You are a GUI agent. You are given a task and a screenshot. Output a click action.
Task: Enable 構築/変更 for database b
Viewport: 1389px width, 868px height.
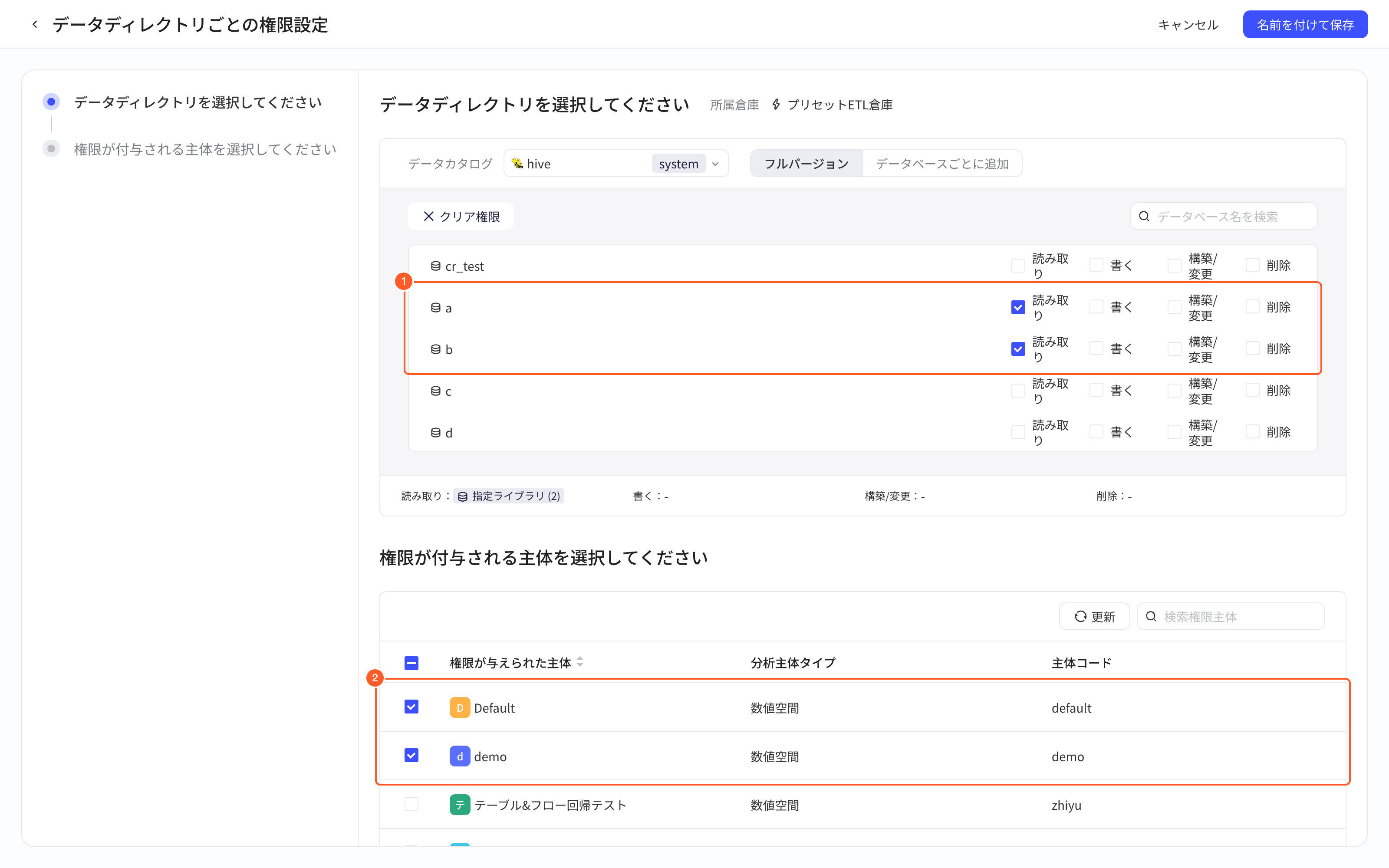coord(1174,349)
